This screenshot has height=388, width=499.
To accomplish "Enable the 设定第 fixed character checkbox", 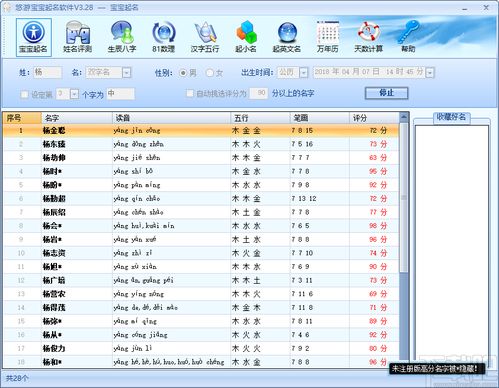I will click(24, 95).
